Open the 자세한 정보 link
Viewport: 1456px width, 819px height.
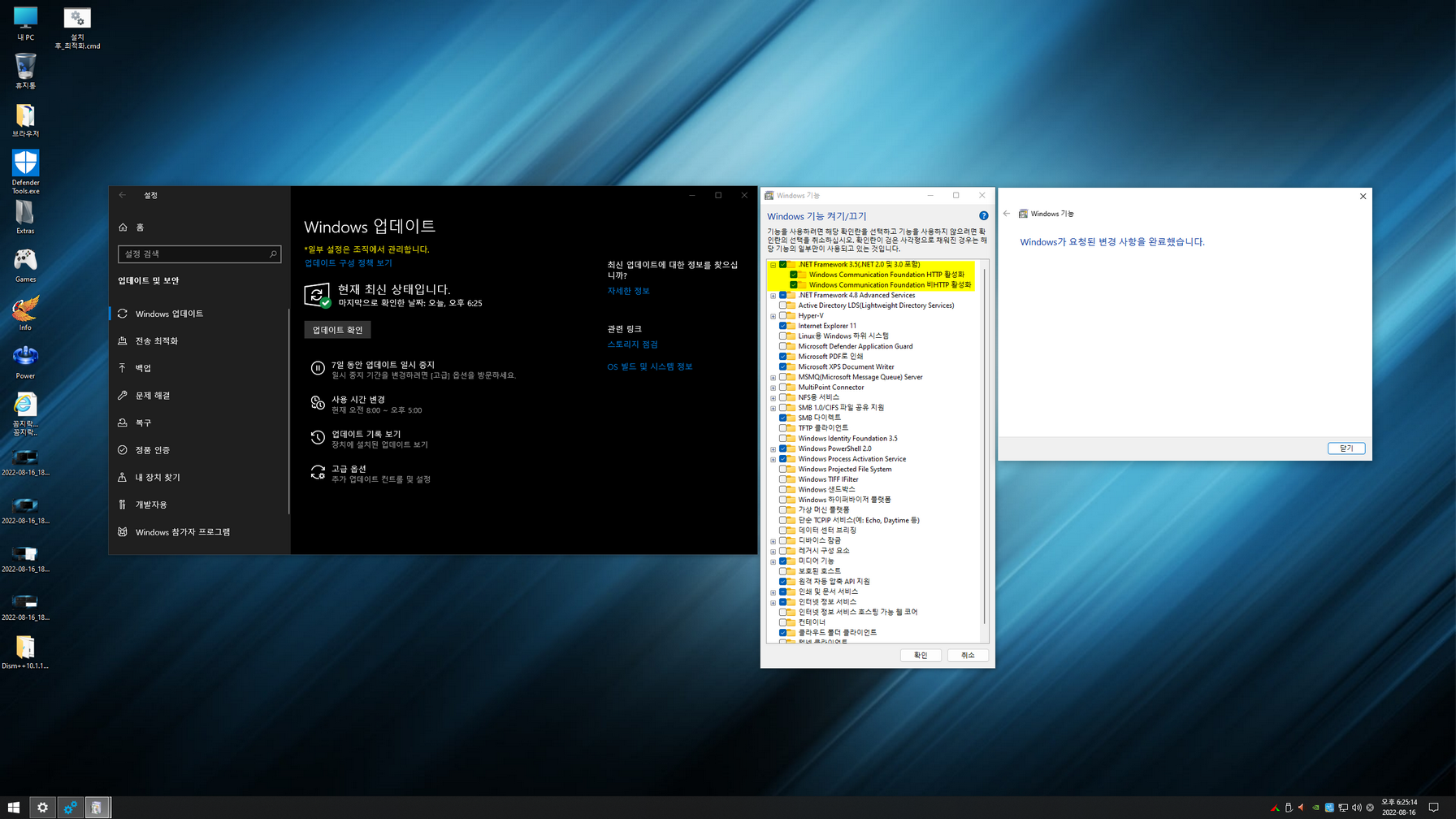pyautogui.click(x=628, y=291)
